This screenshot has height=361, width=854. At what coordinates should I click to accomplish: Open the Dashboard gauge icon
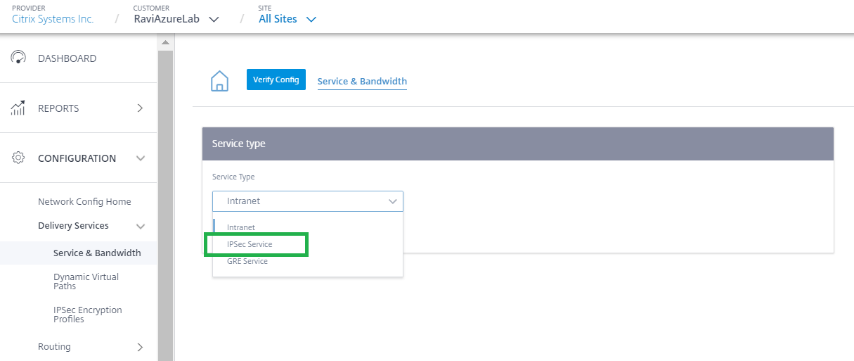click(18, 58)
